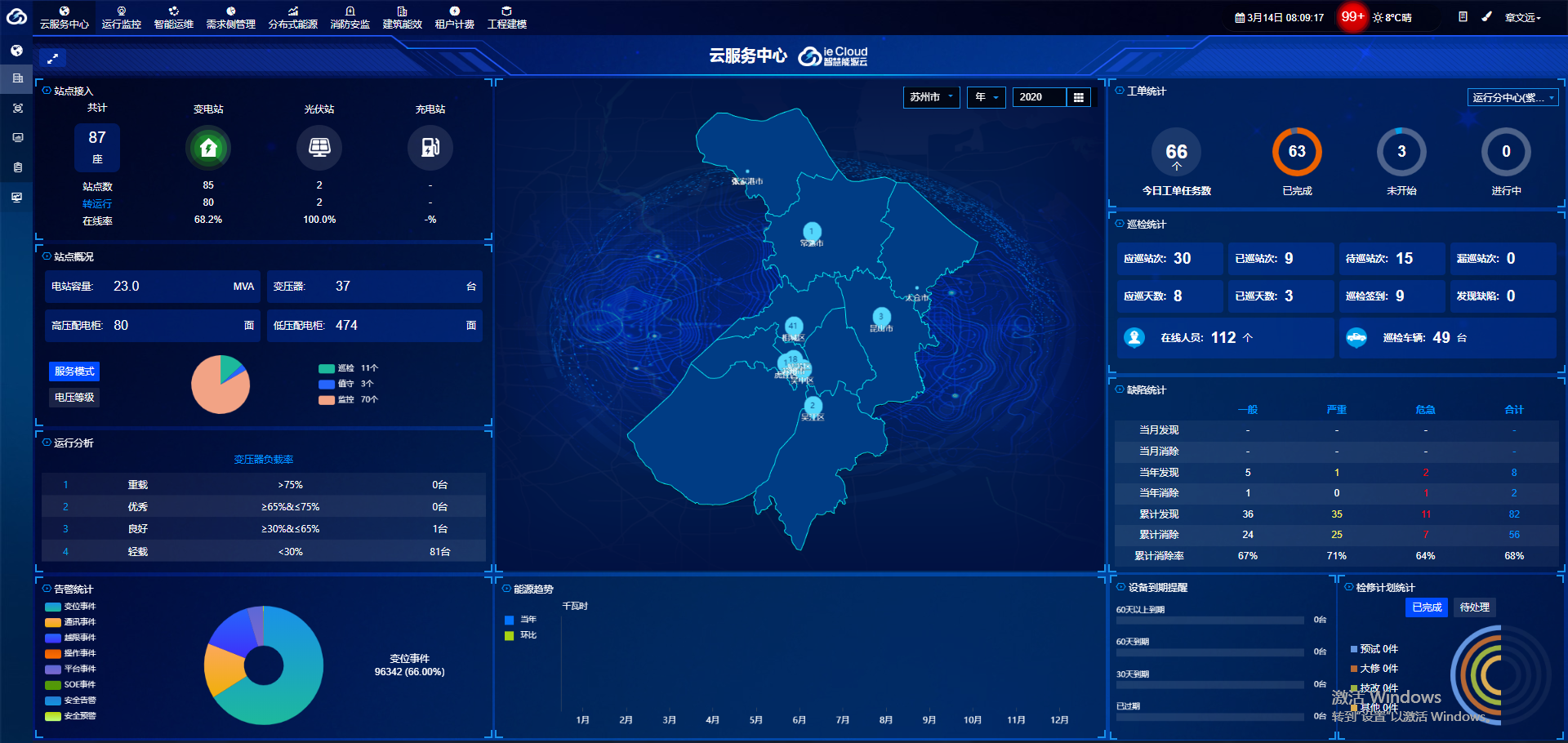This screenshot has height=743, width=1568.
Task: Click the grid calendar icon next to 2020
Action: 1079,97
